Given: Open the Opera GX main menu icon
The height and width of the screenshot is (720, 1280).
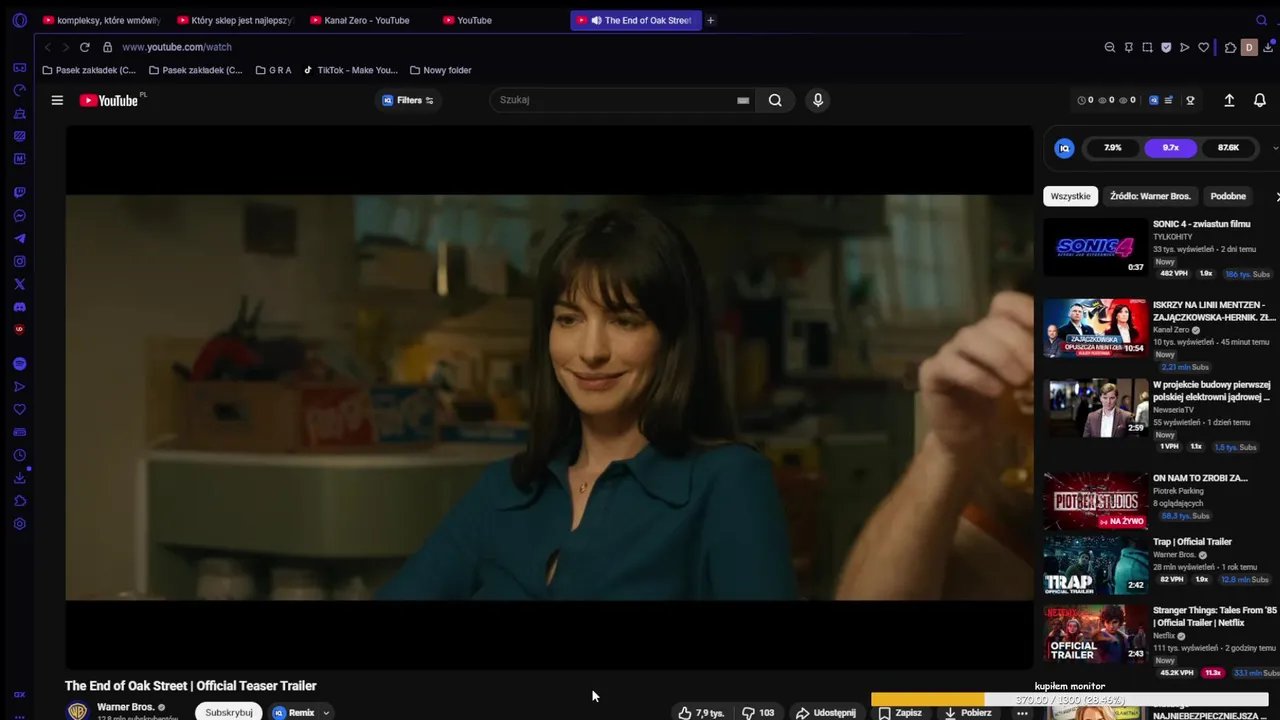Looking at the screenshot, I should pyautogui.click(x=19, y=20).
